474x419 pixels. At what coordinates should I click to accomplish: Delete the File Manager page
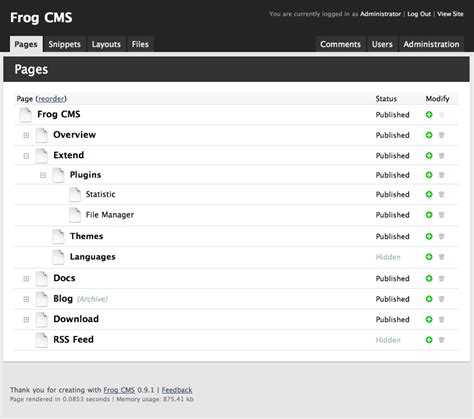point(442,215)
